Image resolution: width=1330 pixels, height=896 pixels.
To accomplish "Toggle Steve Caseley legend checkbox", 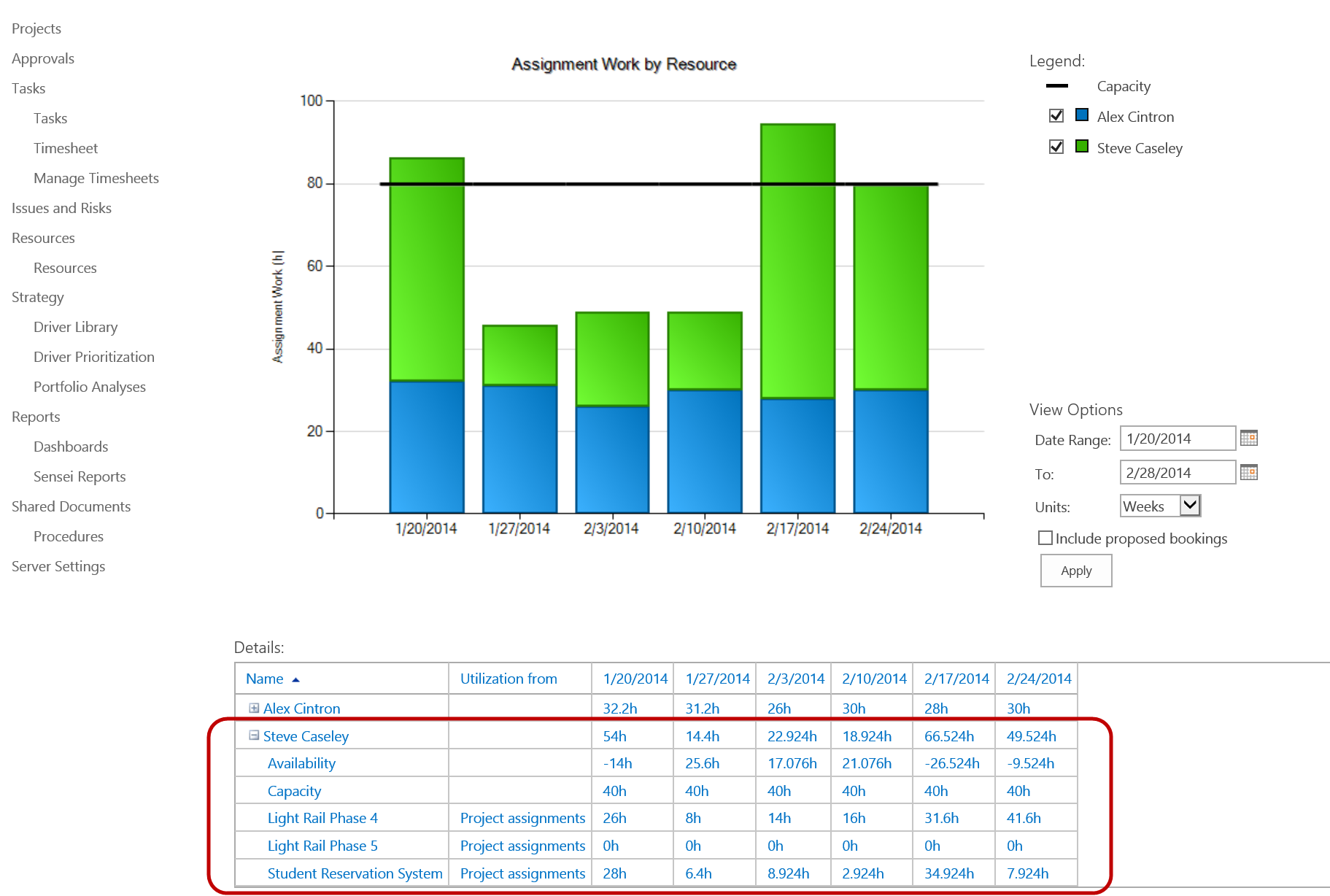I will [1056, 147].
